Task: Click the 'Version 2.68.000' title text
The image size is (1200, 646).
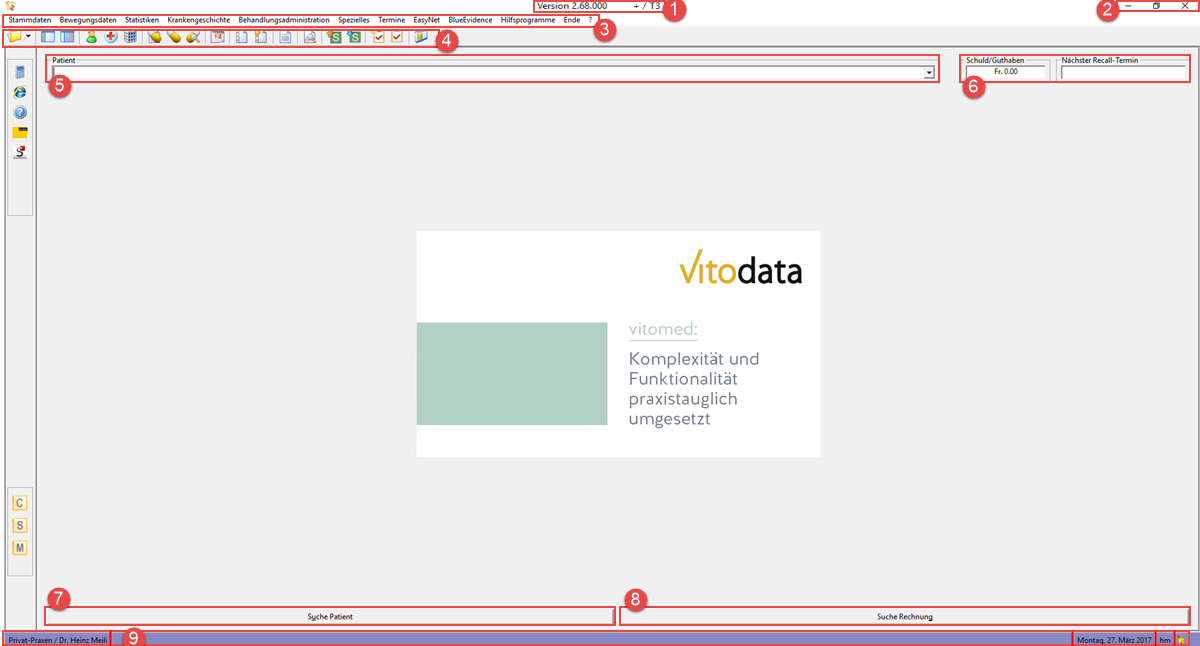Action: (x=572, y=6)
